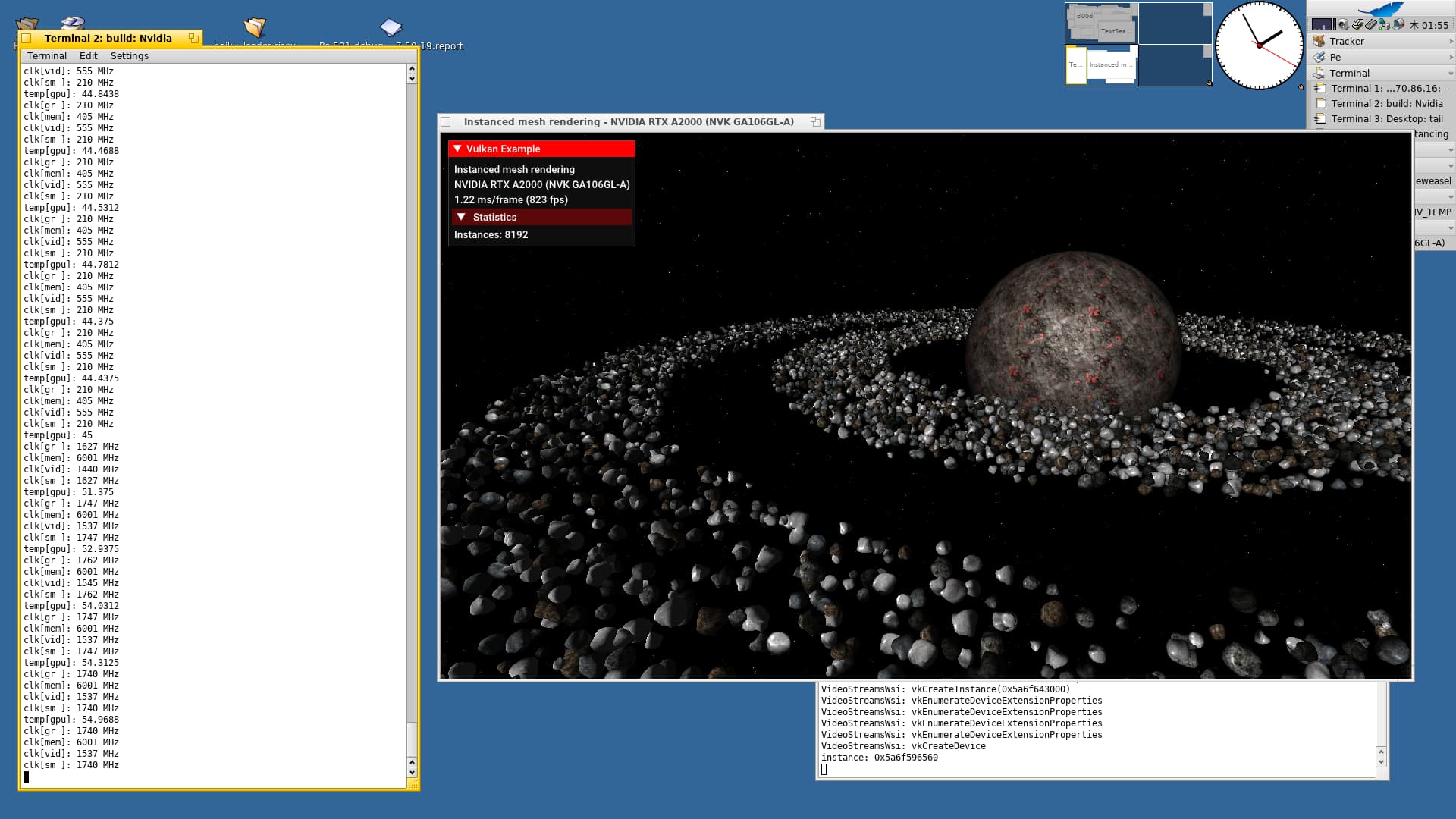Click Terminal 2 scrollbar down arrow
Image resolution: width=1456 pixels, height=819 pixels.
point(412,773)
